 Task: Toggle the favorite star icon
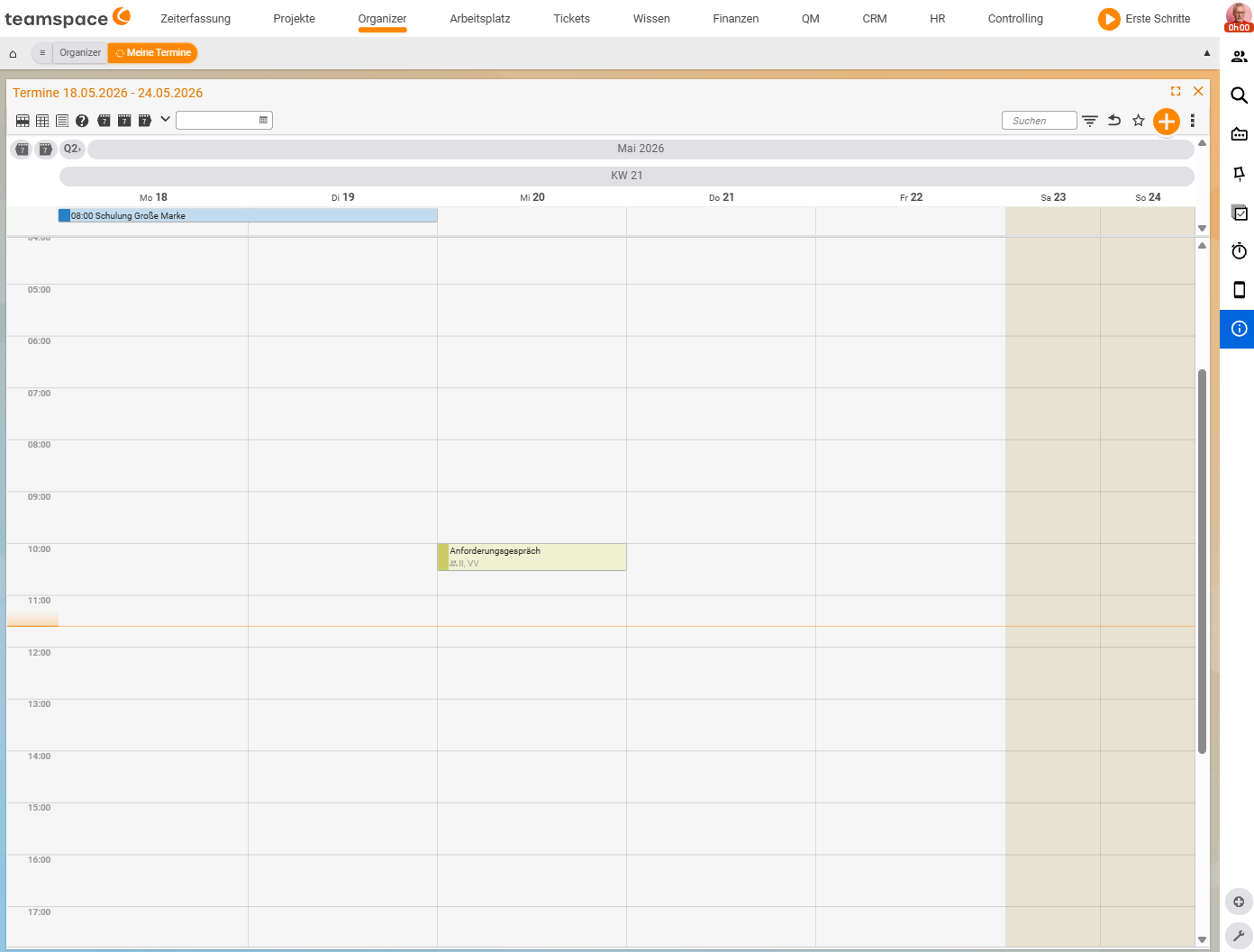(1139, 121)
